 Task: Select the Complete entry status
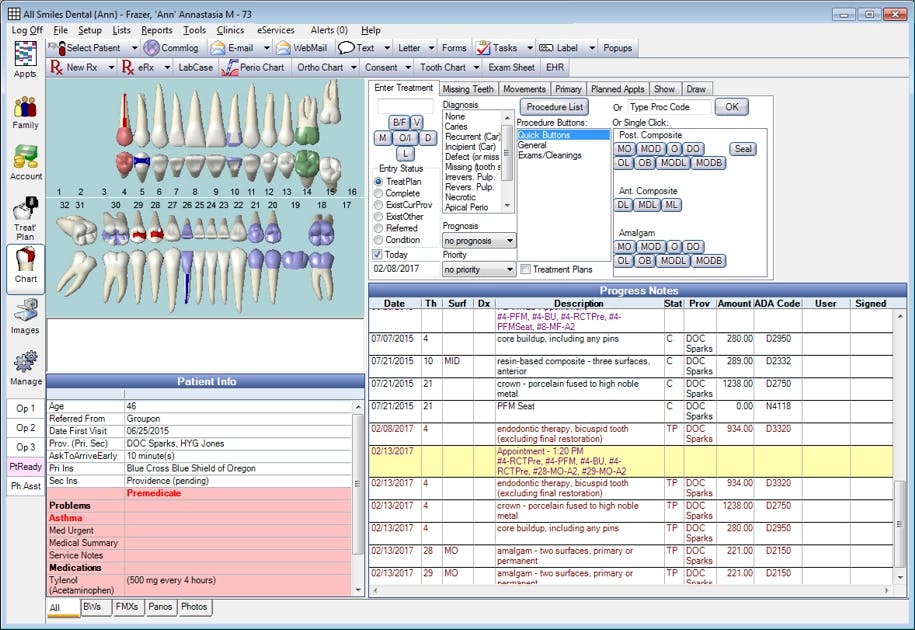coord(378,193)
